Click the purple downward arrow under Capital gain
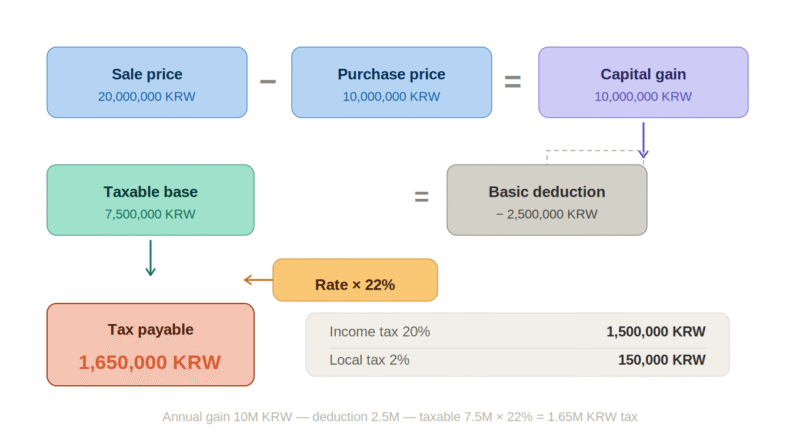800x447 pixels. pyautogui.click(x=643, y=140)
